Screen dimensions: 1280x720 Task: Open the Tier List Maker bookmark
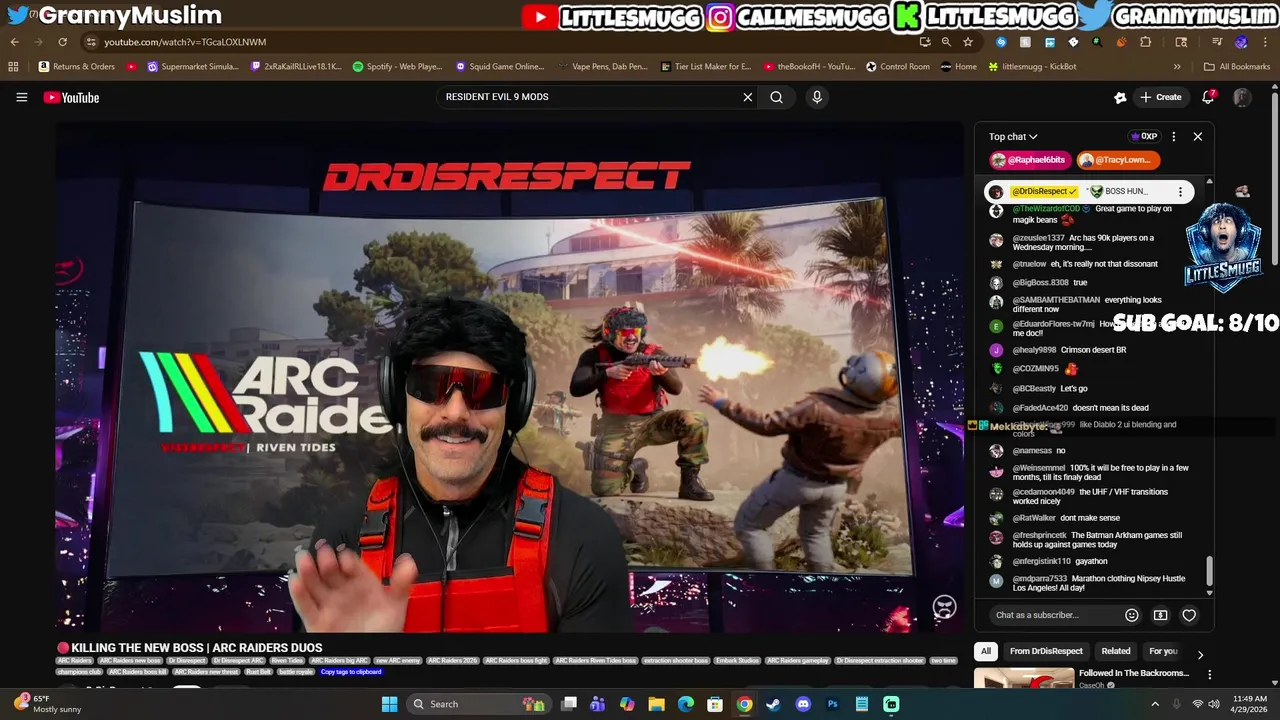point(706,67)
